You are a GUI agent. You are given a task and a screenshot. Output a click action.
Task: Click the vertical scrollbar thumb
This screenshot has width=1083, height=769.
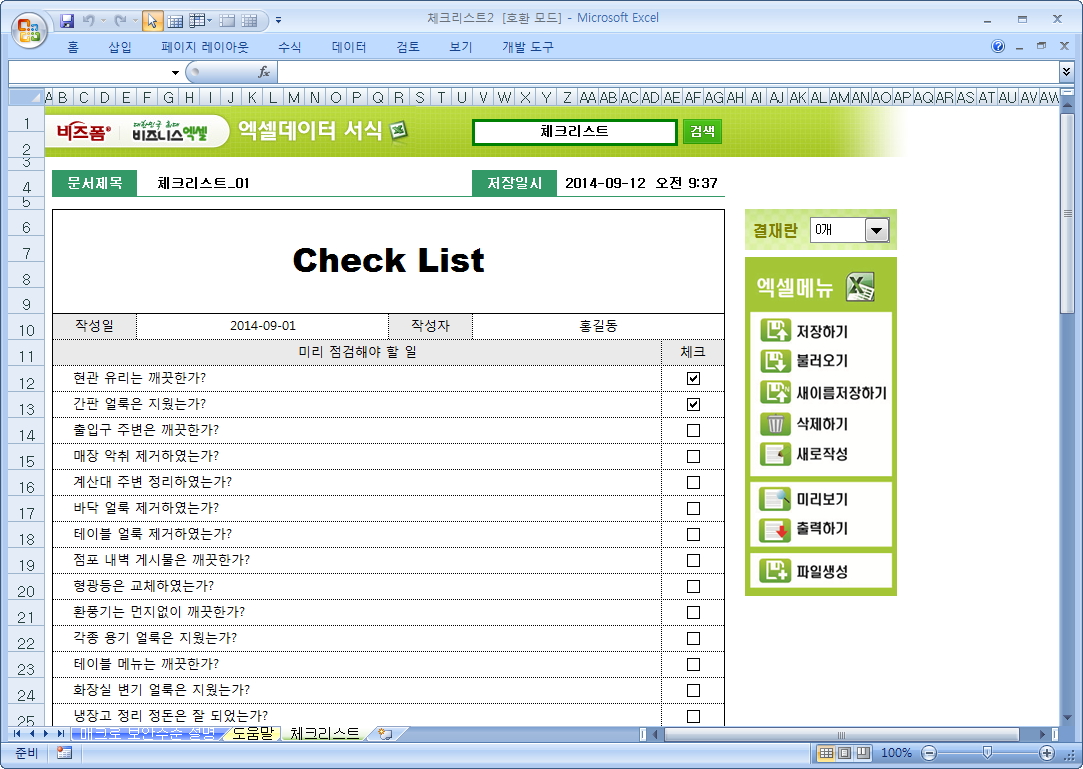click(1067, 214)
